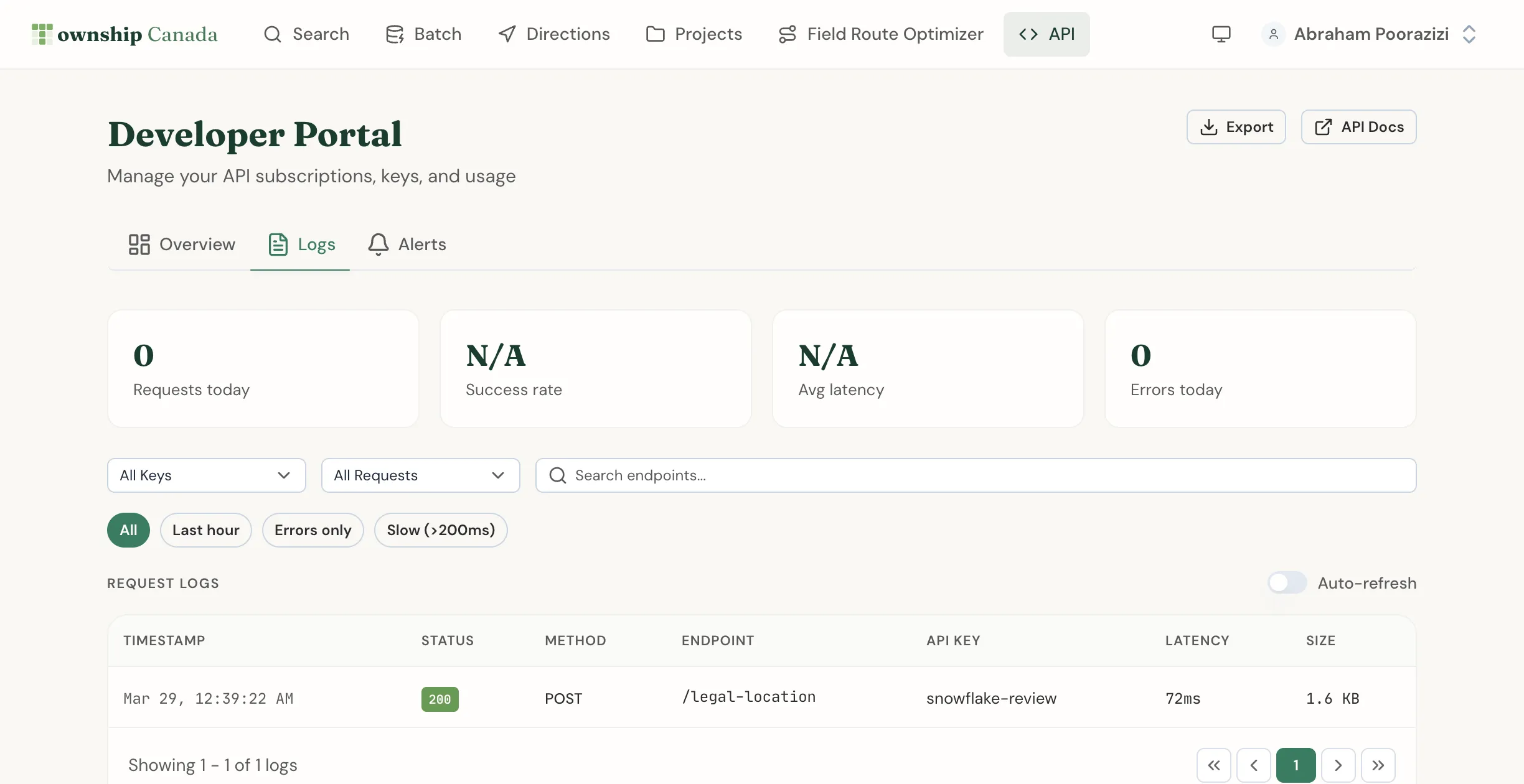Screen dimensions: 1524x784
Task: Click the Mar 29, 12:39:22 AM timestamp
Action: click(x=209, y=699)
